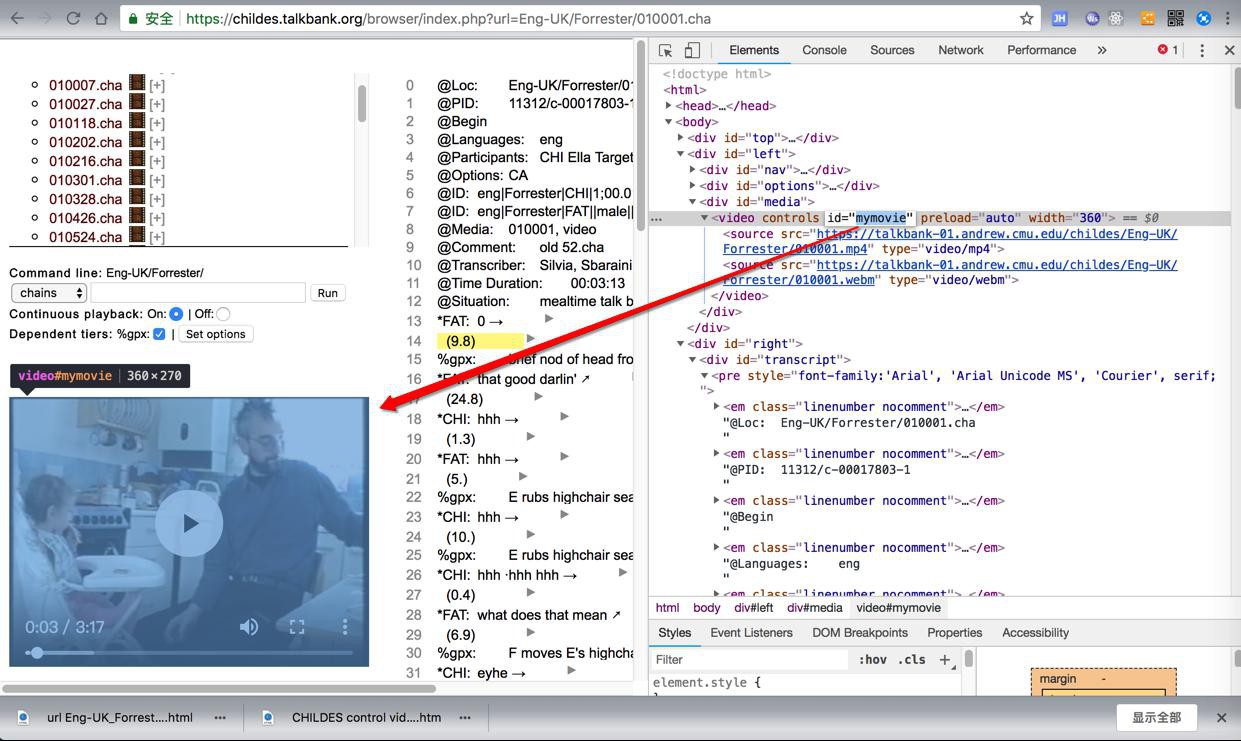Select div#media in the DOM breadcrumb
This screenshot has width=1241, height=741.
(814, 608)
